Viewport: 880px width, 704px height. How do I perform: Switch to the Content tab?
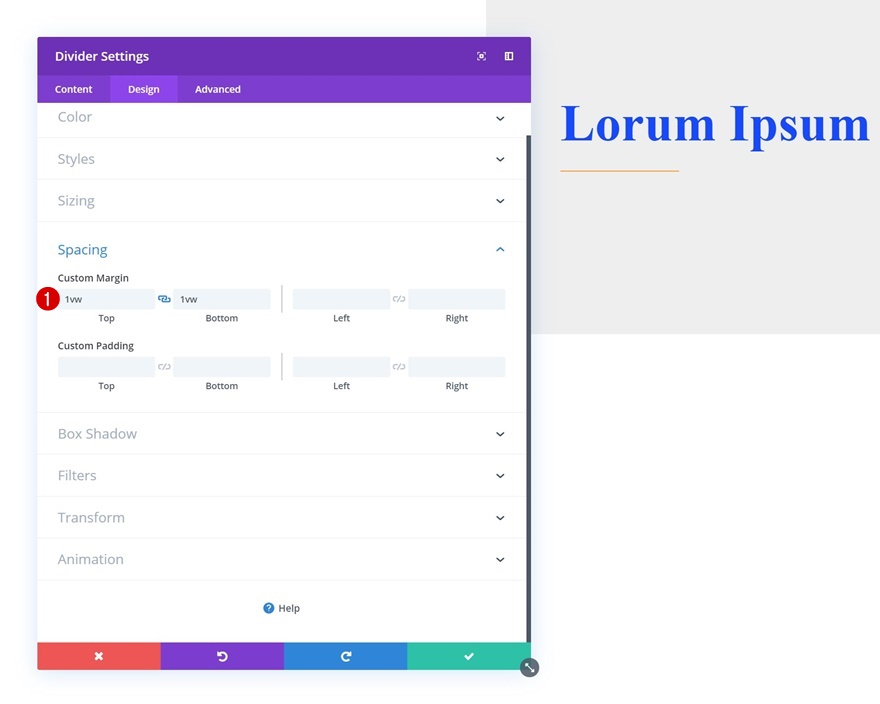coord(74,89)
